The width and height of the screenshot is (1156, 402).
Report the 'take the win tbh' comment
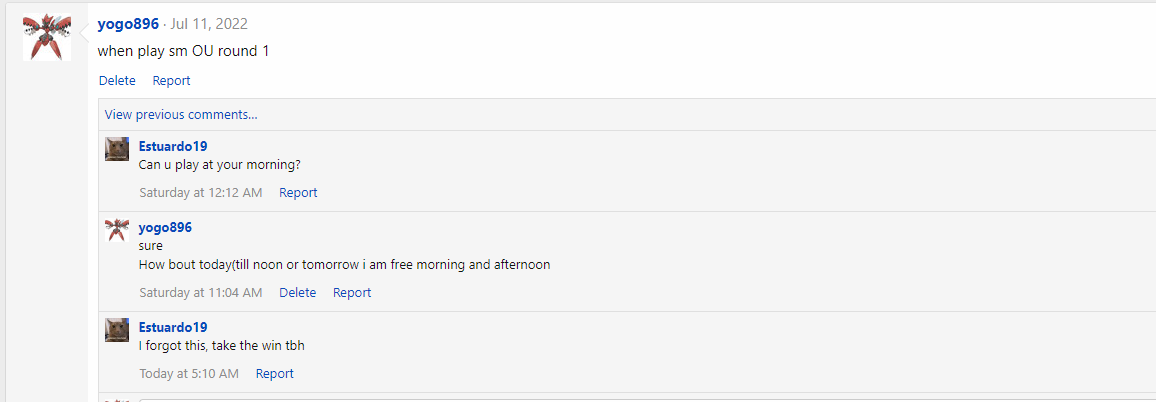(x=275, y=374)
